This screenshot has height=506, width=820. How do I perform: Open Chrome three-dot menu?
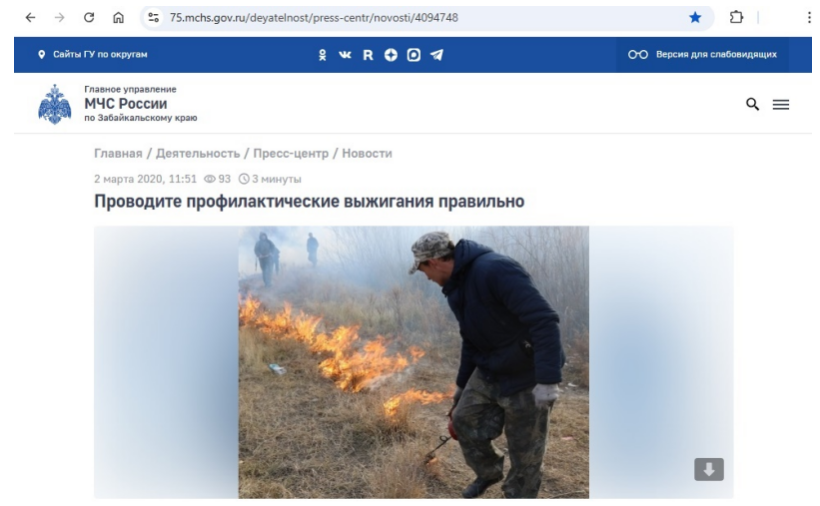[x=809, y=17]
